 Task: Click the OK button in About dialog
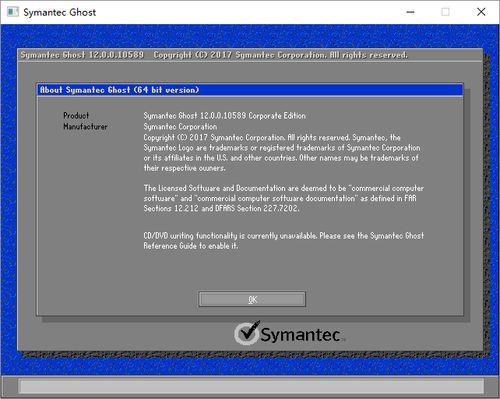(252, 299)
